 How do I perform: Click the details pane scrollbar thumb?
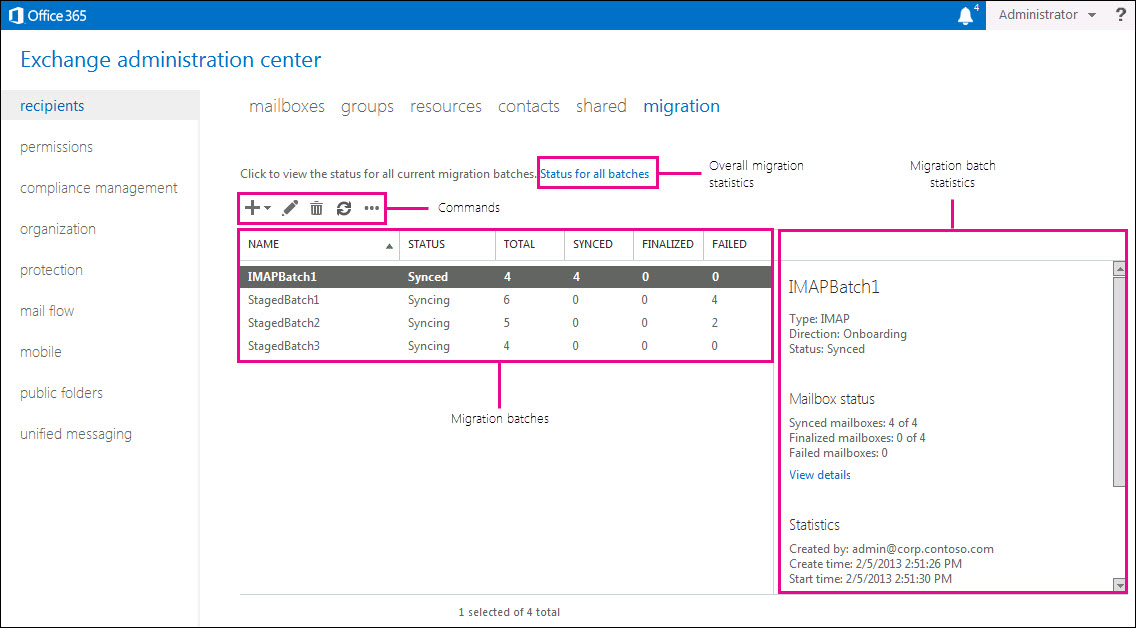[1119, 382]
